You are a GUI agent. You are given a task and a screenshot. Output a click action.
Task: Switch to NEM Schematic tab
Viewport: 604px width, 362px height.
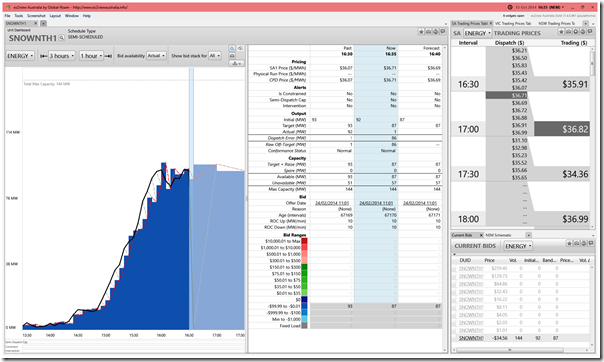click(x=498, y=235)
